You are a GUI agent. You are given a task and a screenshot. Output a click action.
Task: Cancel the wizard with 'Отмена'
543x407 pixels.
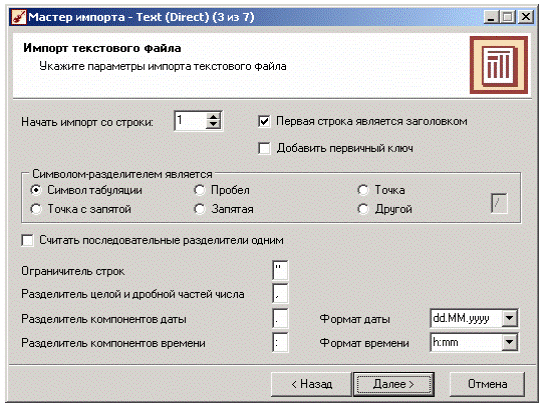(487, 384)
